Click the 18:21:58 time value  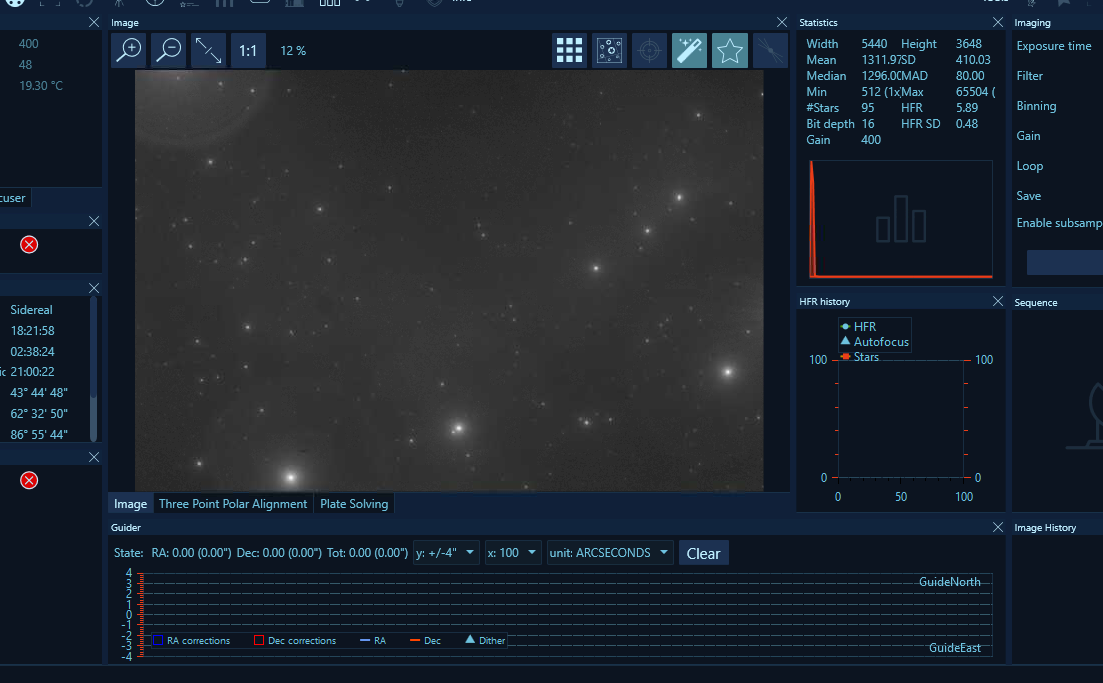click(x=32, y=331)
